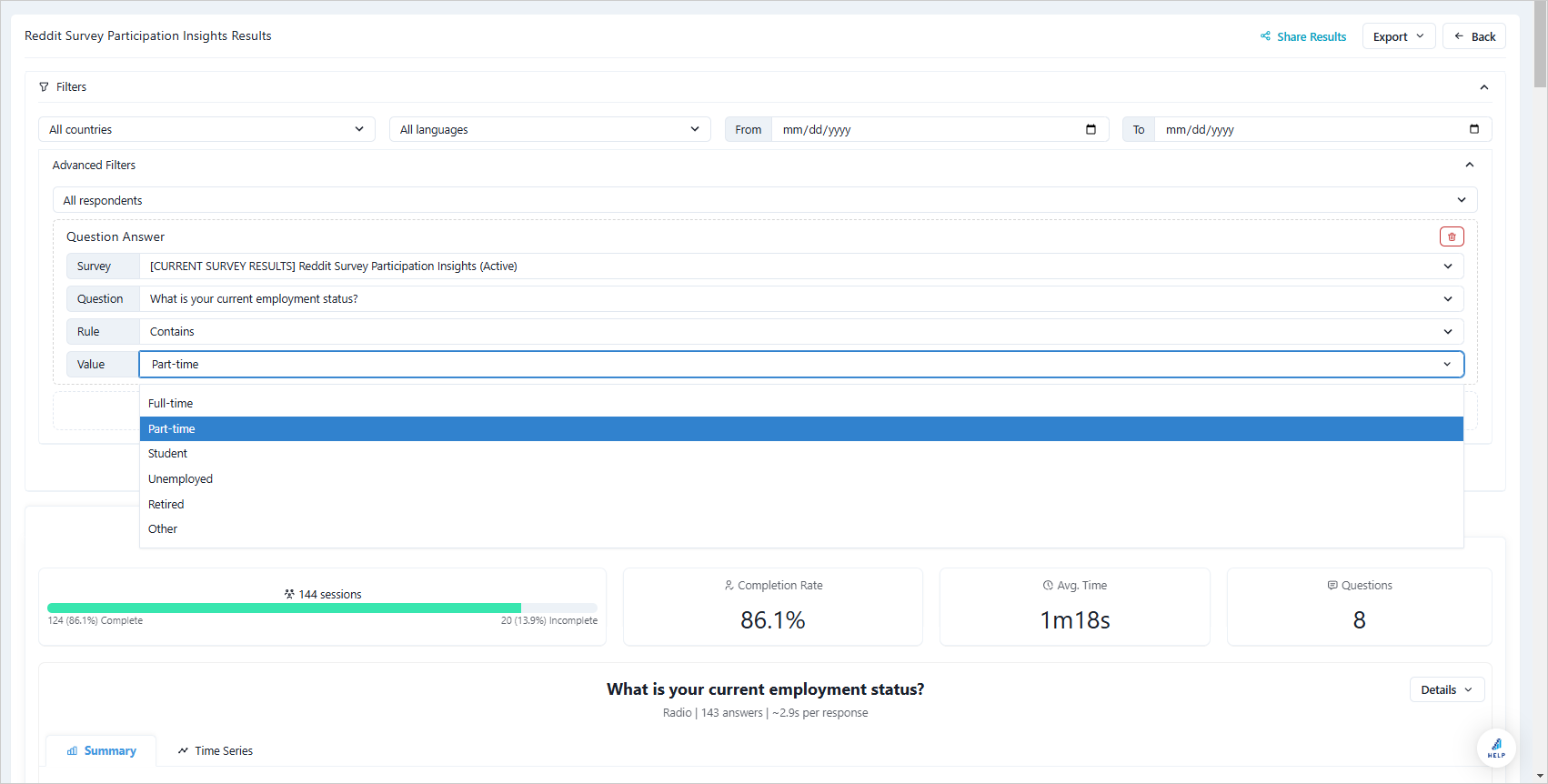
Task: Go back with the Back button
Action: tap(1473, 36)
